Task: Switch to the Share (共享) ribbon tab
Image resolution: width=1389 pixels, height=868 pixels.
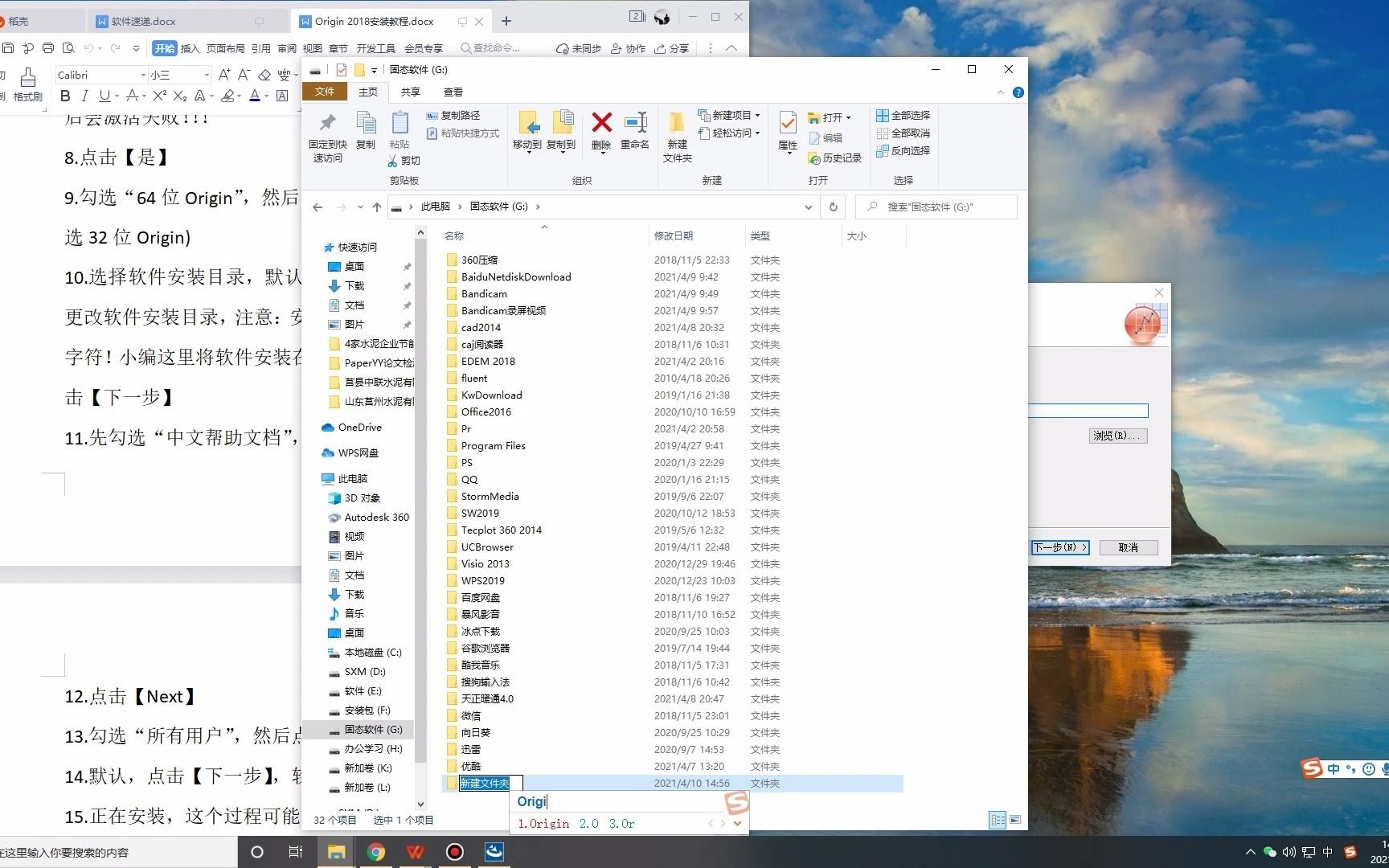Action: coord(410,92)
